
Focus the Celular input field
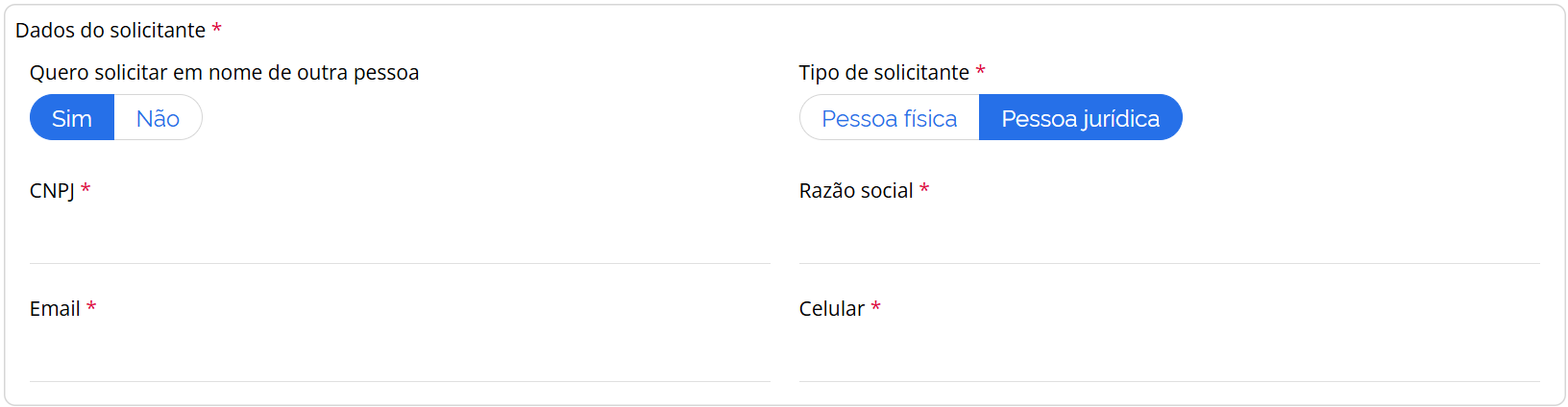tap(1168, 358)
